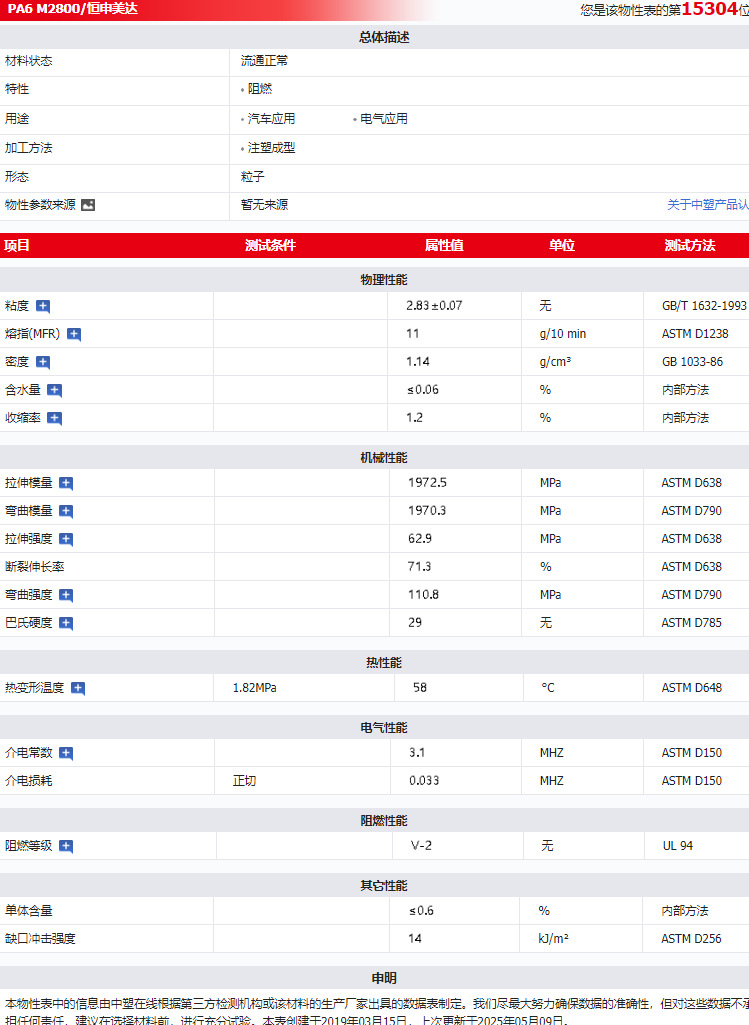Click the plus icon beside 热变形温度

coord(78,688)
